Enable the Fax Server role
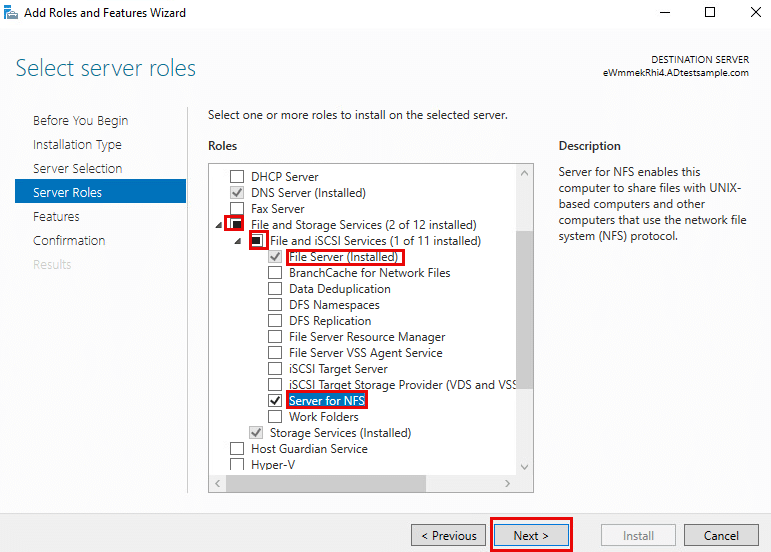Screen dimensions: 771x552 (x=237, y=209)
